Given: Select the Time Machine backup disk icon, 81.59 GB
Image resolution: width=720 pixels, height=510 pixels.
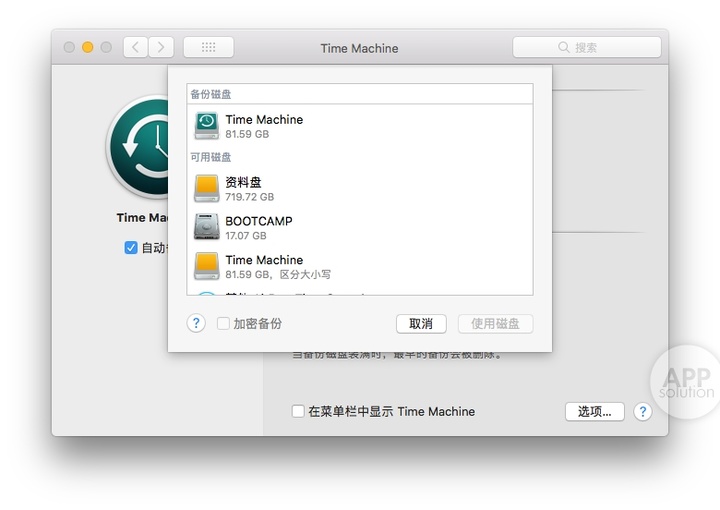Looking at the screenshot, I should pyautogui.click(x=207, y=126).
